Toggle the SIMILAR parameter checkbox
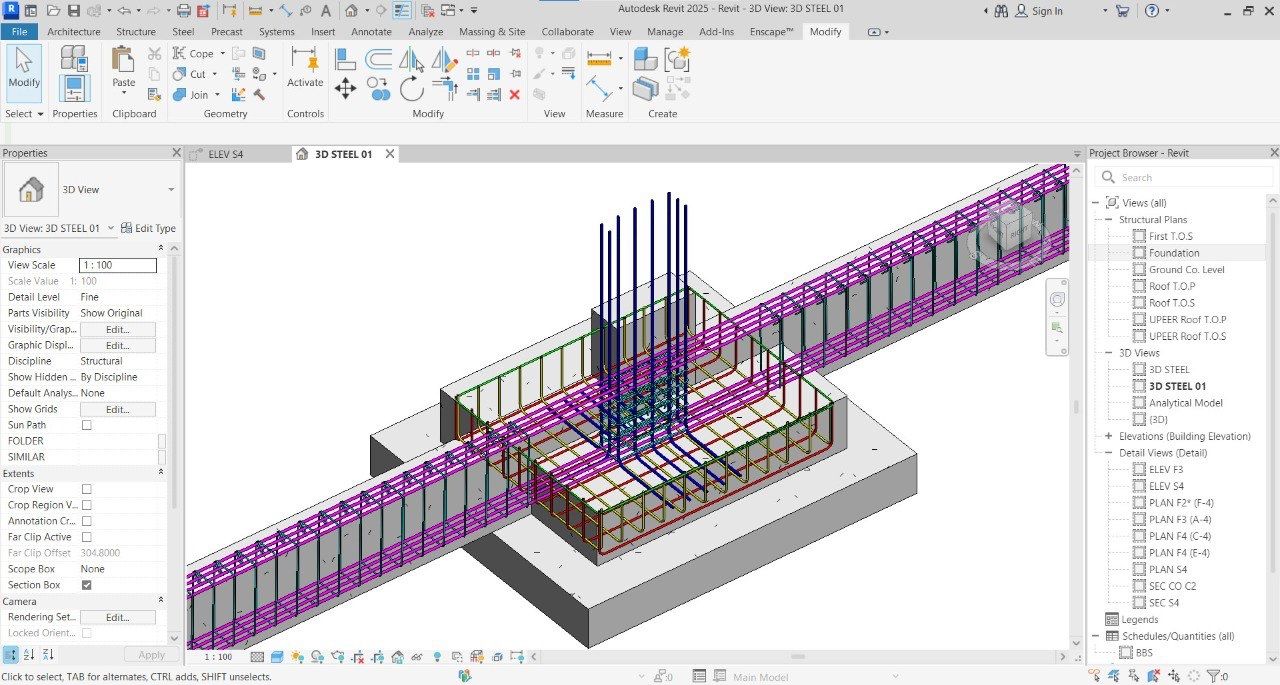 [162, 457]
